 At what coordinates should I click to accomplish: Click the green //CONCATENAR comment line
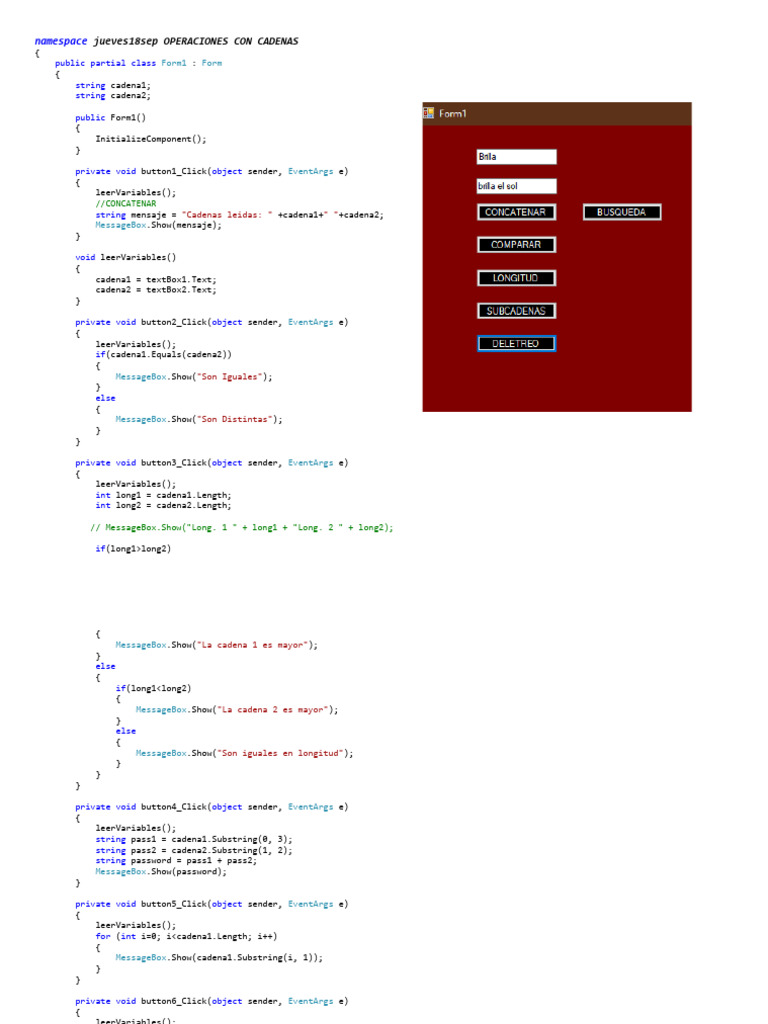(125, 204)
